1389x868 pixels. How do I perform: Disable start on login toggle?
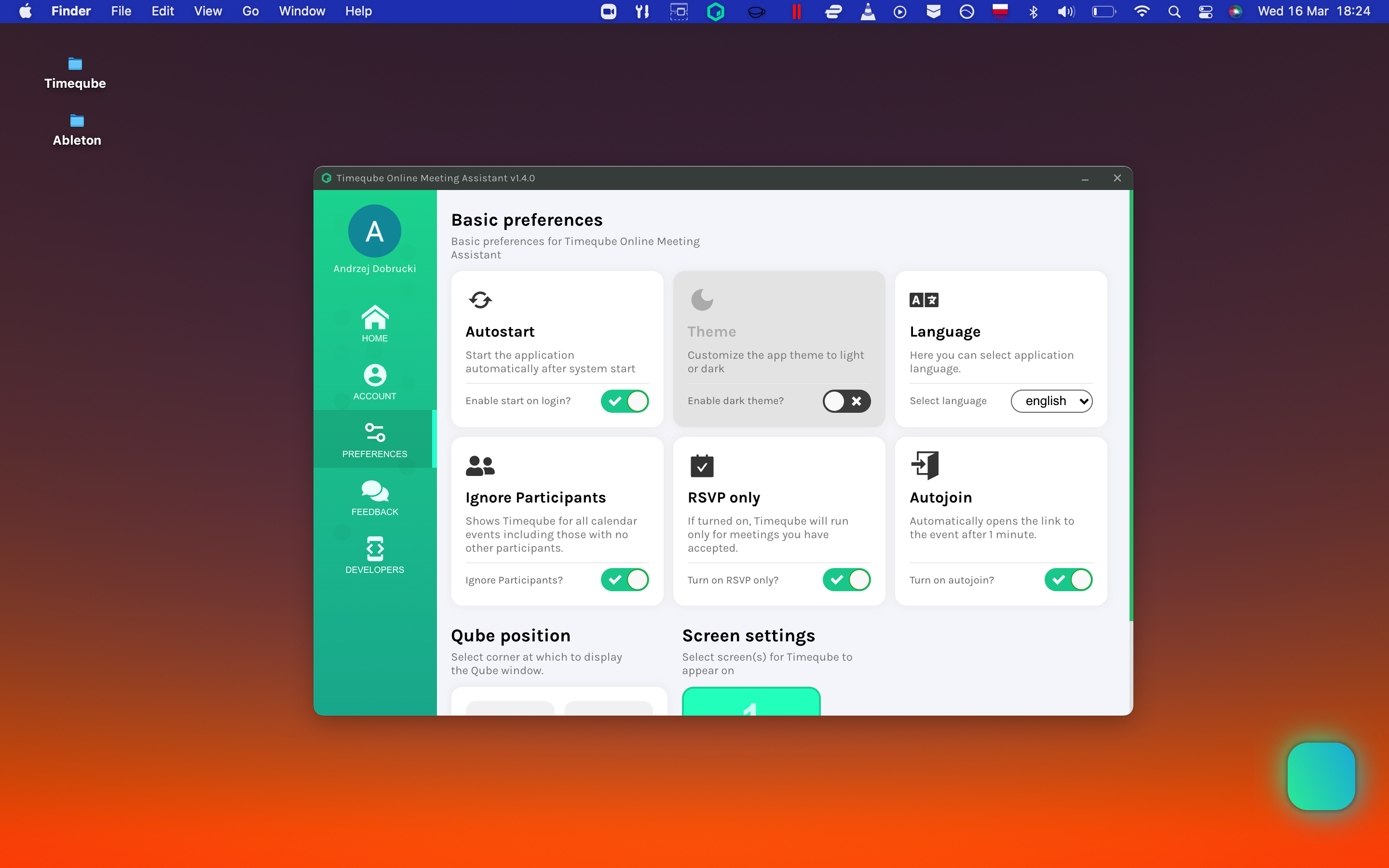(625, 401)
